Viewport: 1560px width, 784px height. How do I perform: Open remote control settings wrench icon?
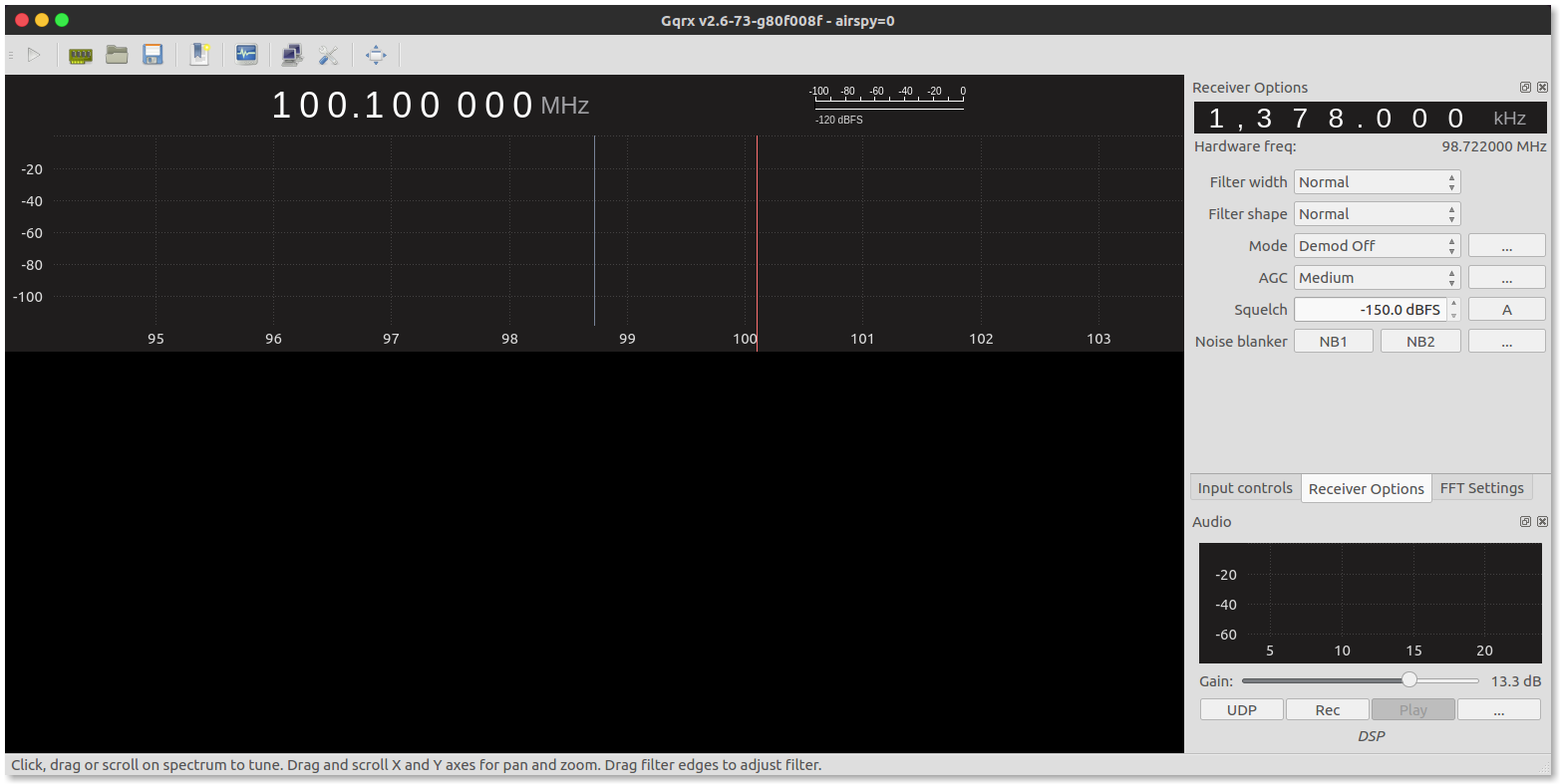click(x=328, y=55)
